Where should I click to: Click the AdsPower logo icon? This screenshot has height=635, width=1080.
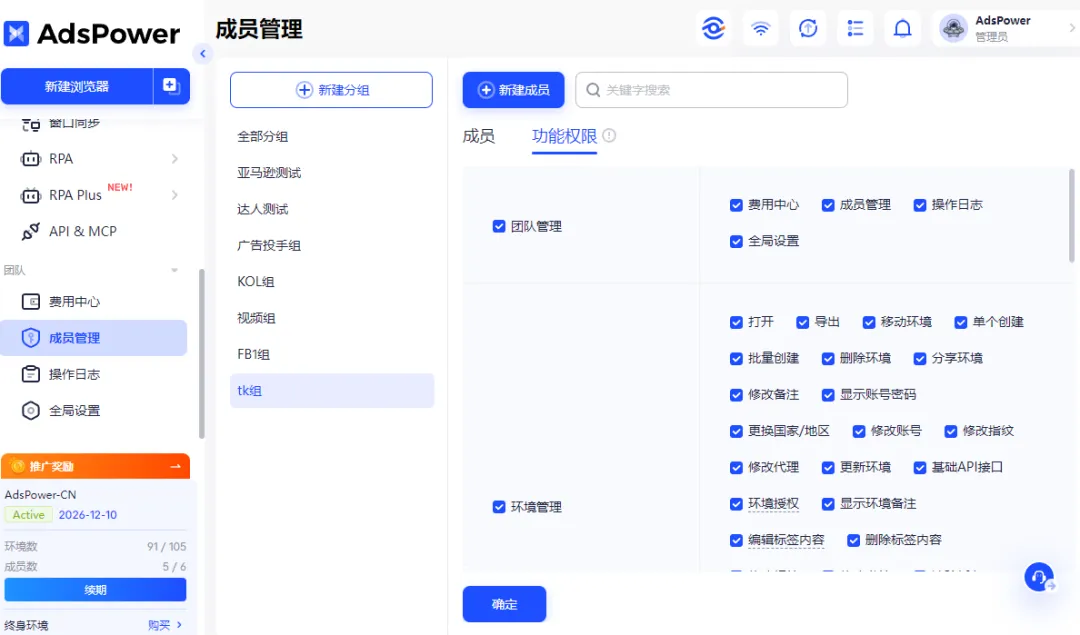tap(16, 33)
